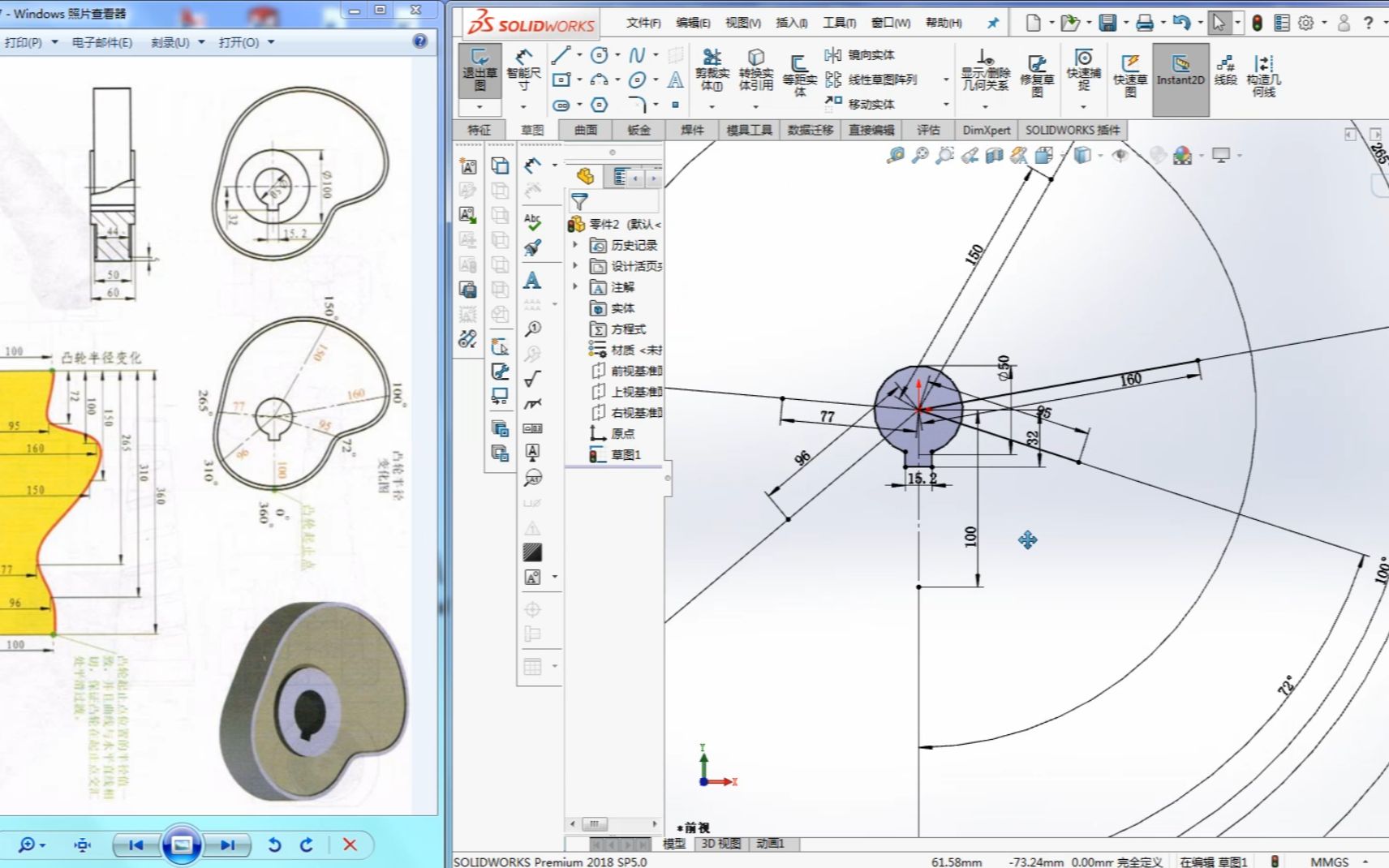Click Trim Entities (剪裁实体) tool

click(x=712, y=70)
